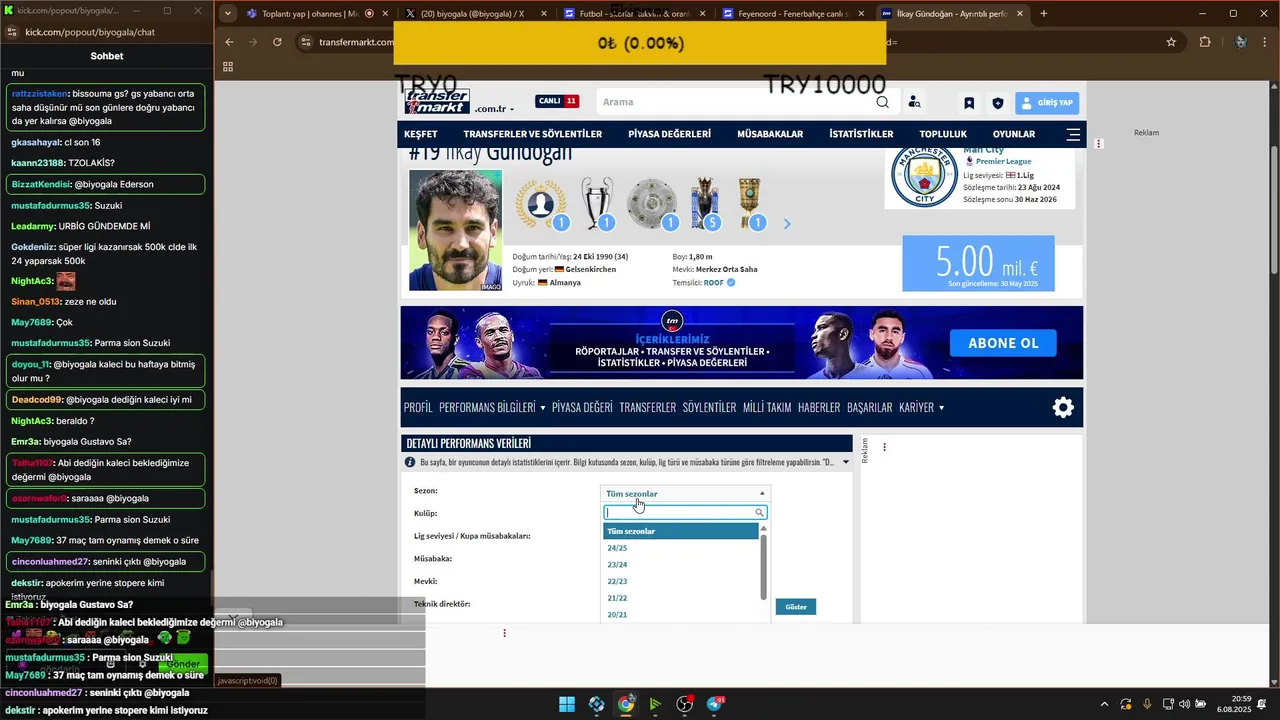This screenshot has width=1280, height=720.
Task: Click the Manchester City club crest
Action: [x=924, y=176]
